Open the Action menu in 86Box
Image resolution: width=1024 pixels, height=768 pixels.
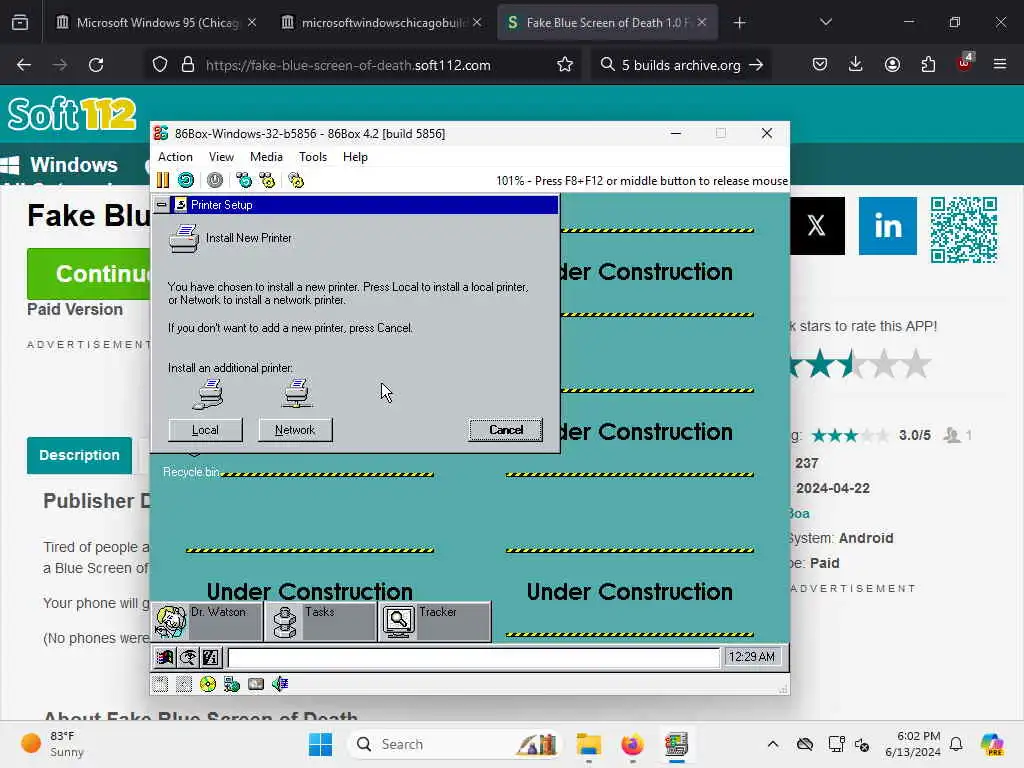pos(175,157)
